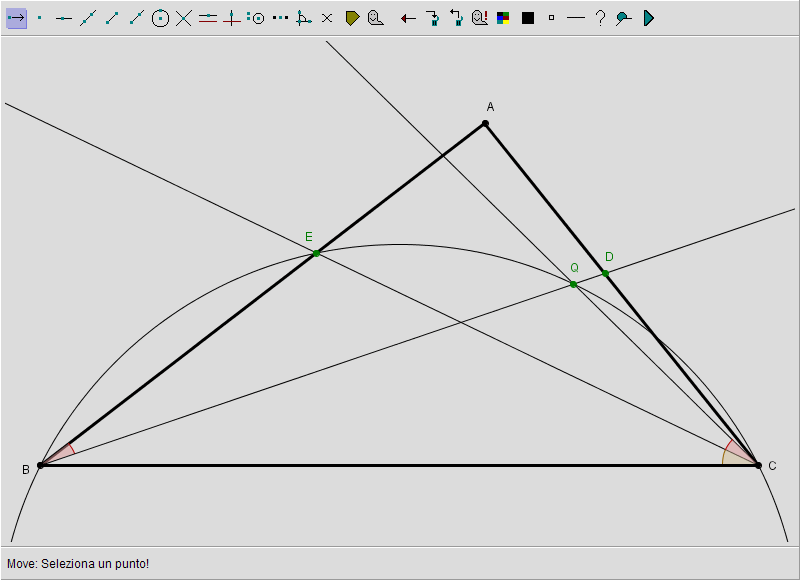Change the line thickness style
The image size is (800, 580).
[x=576, y=18]
